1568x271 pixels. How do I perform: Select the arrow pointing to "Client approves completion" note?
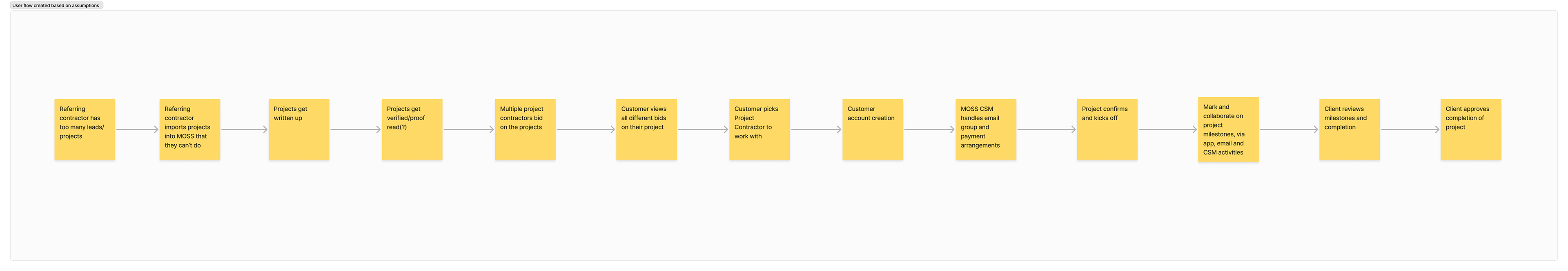[1410, 130]
